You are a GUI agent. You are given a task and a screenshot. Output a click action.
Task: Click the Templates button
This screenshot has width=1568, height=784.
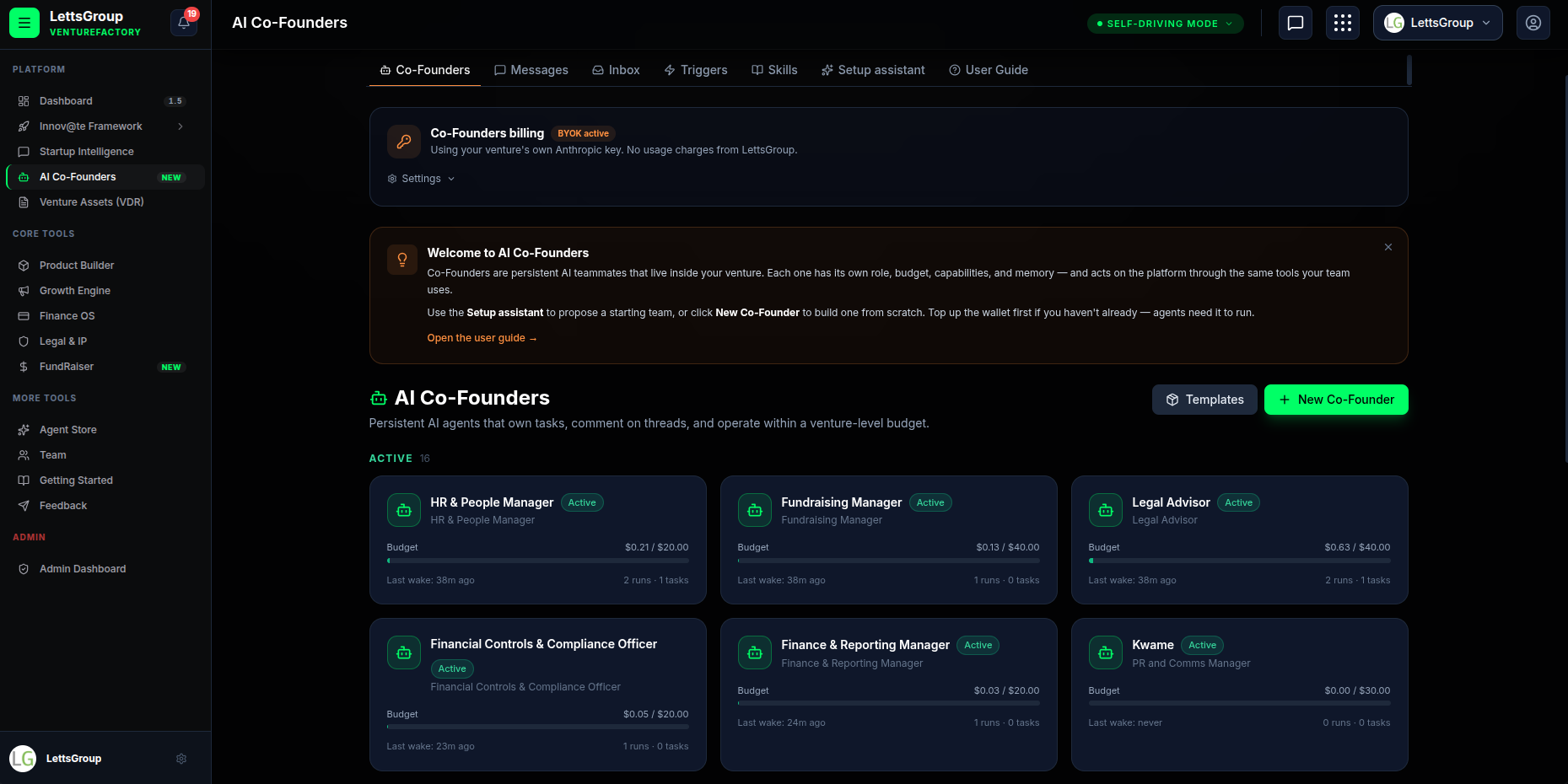[x=1204, y=400]
